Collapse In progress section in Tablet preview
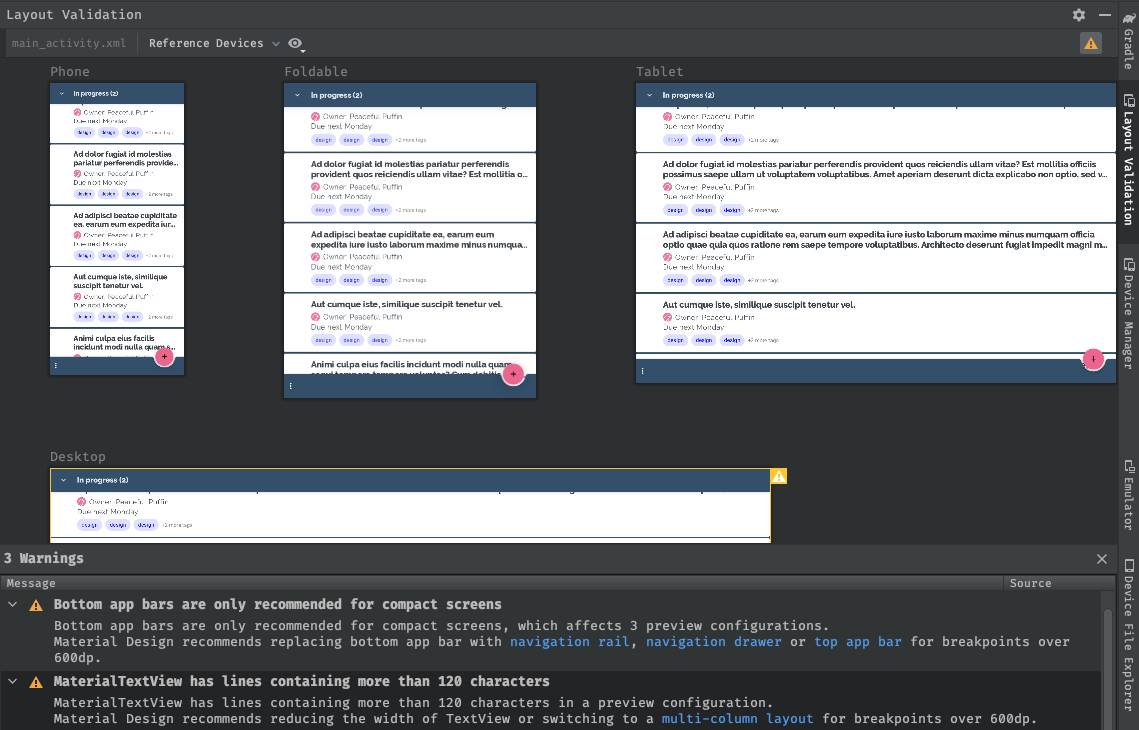This screenshot has height=730, width=1139. point(649,96)
